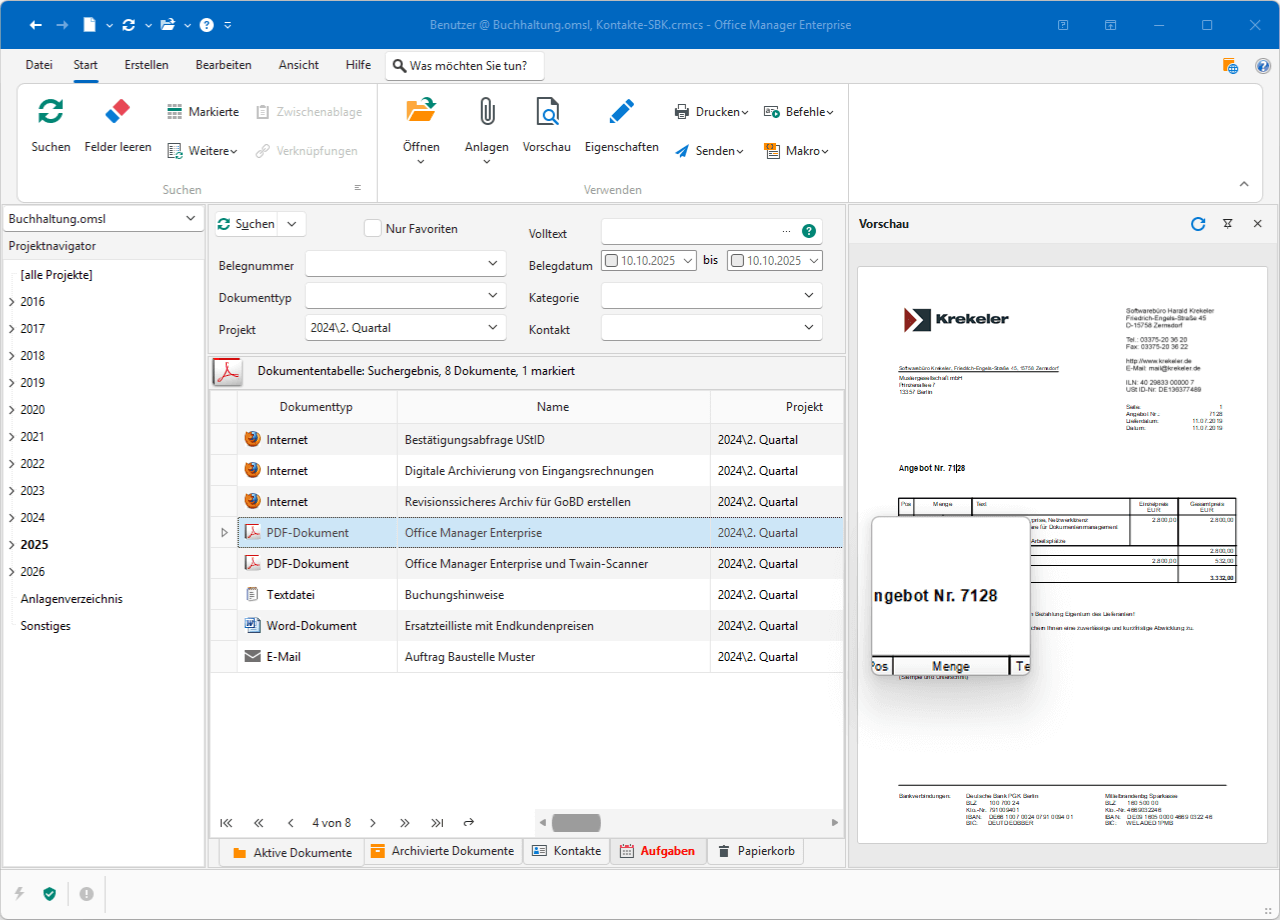Click the Öffnen folder icon
Image resolution: width=1280 pixels, height=920 pixels.
[x=421, y=111]
